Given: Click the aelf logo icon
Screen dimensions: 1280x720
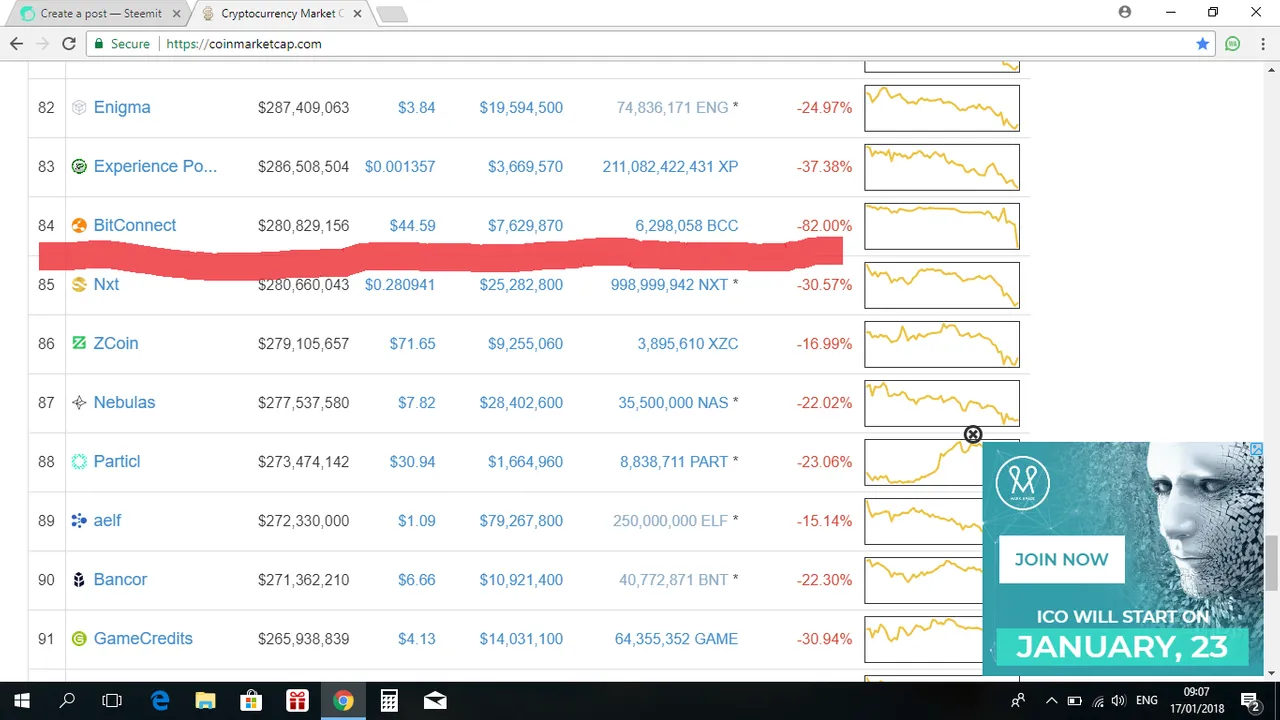Looking at the screenshot, I should [x=79, y=520].
